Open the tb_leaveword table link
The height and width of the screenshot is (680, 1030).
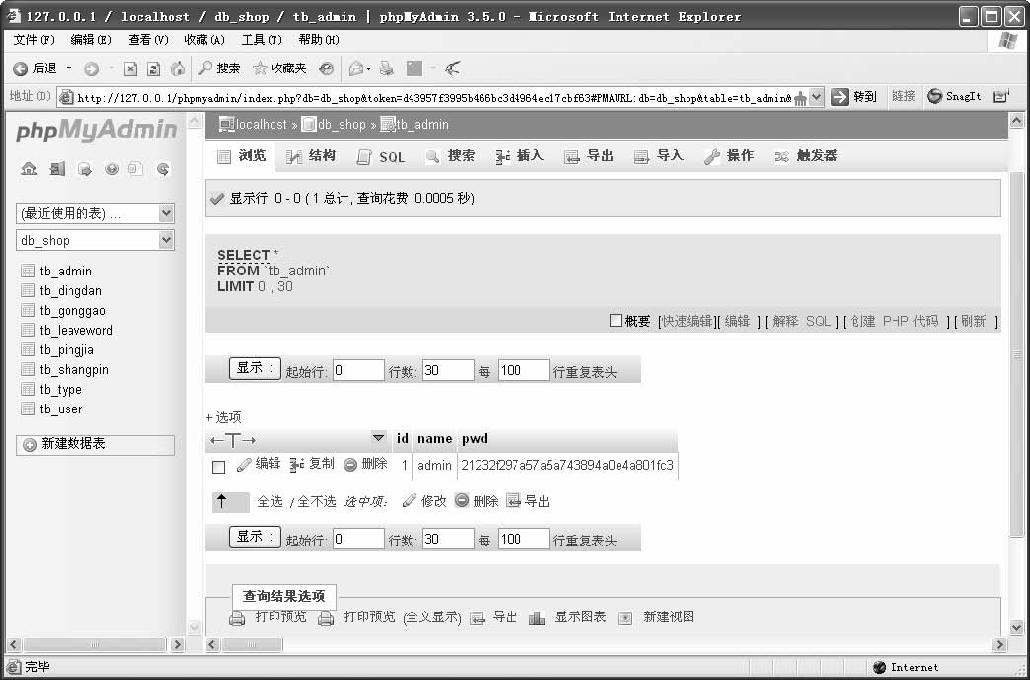(76, 330)
